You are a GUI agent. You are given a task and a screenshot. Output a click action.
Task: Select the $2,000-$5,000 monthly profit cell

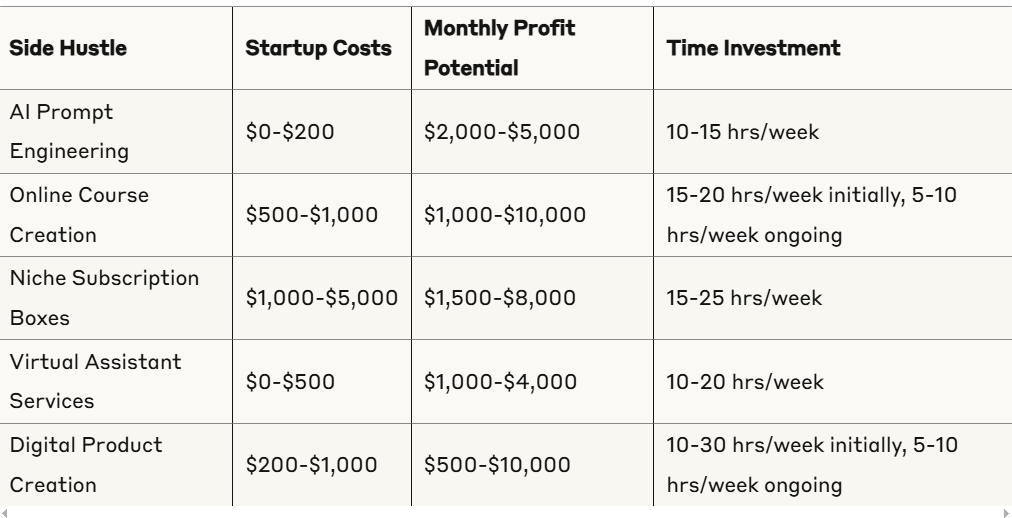(x=502, y=132)
